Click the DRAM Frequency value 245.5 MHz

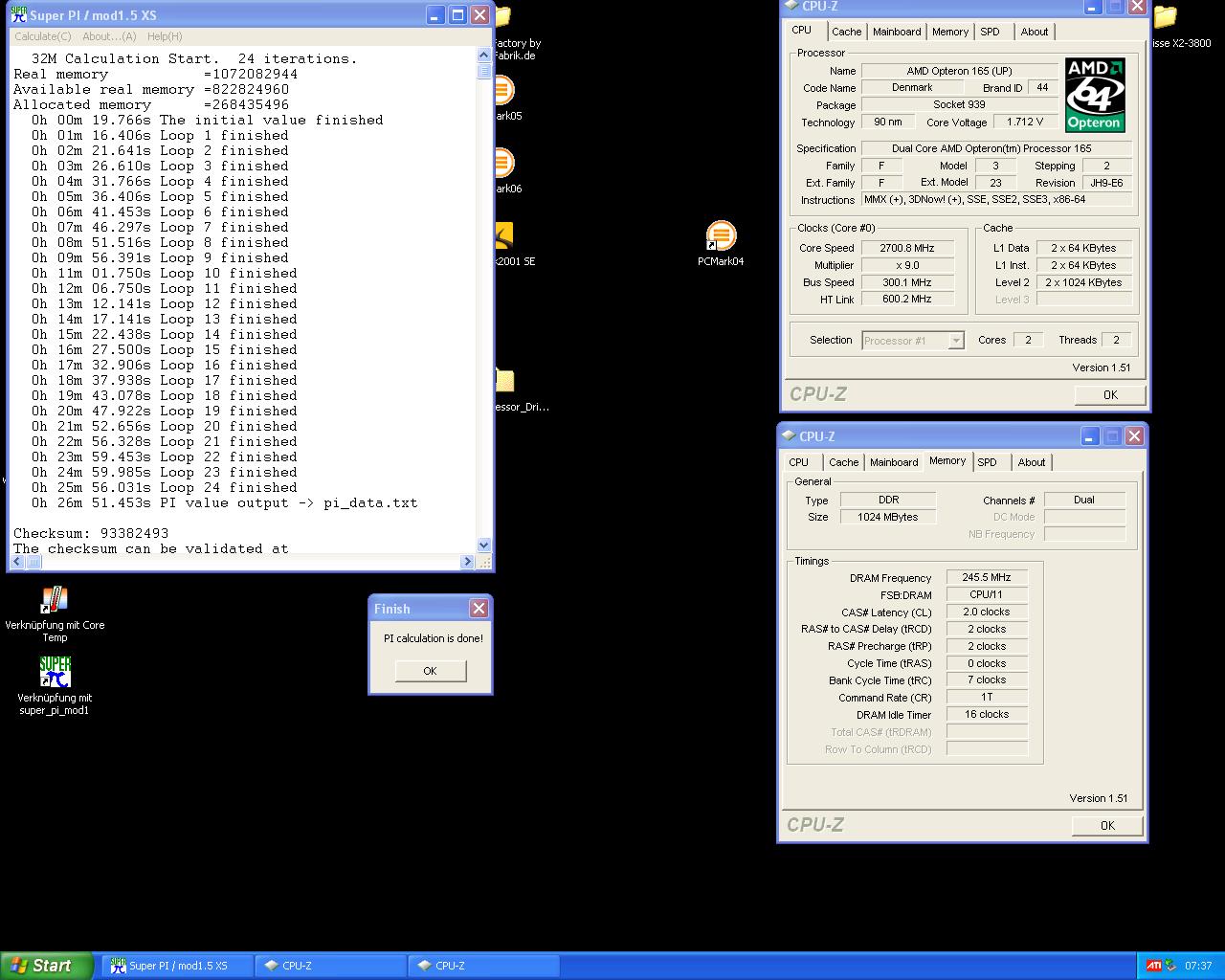(x=987, y=578)
